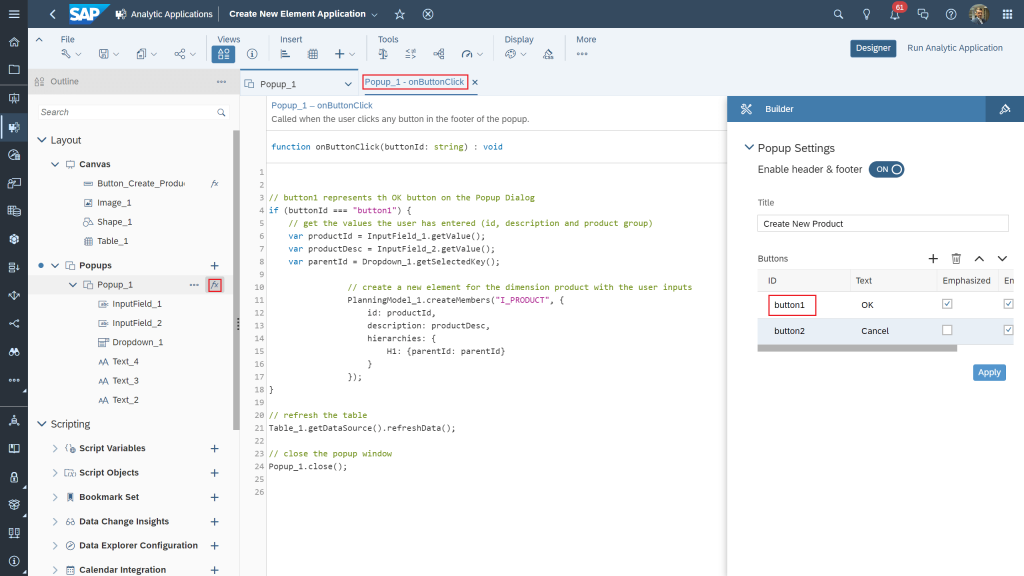Open the application name dropdown

(x=374, y=14)
